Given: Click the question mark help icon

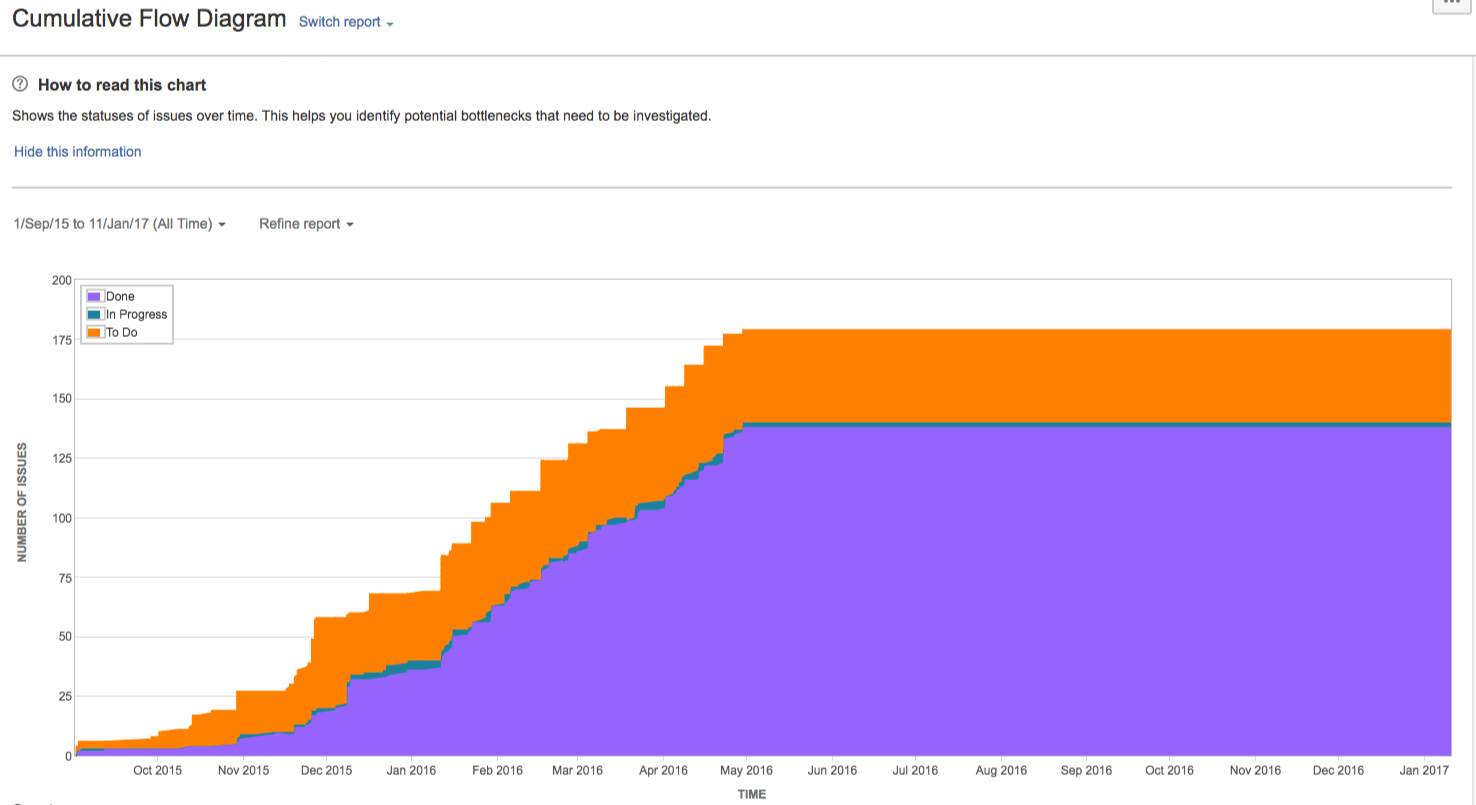Looking at the screenshot, I should 20,85.
